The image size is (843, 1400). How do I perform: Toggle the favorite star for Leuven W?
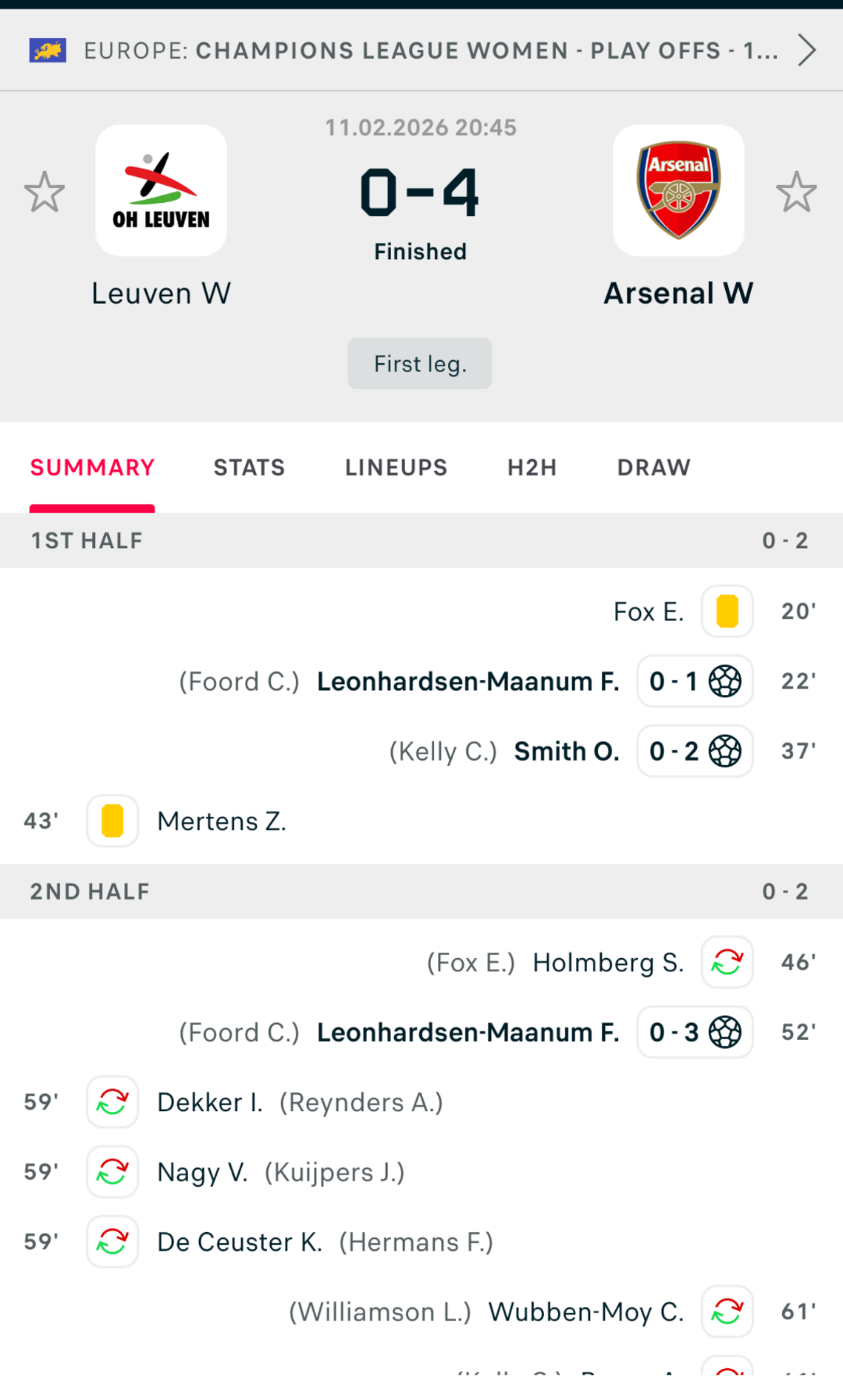[x=44, y=191]
